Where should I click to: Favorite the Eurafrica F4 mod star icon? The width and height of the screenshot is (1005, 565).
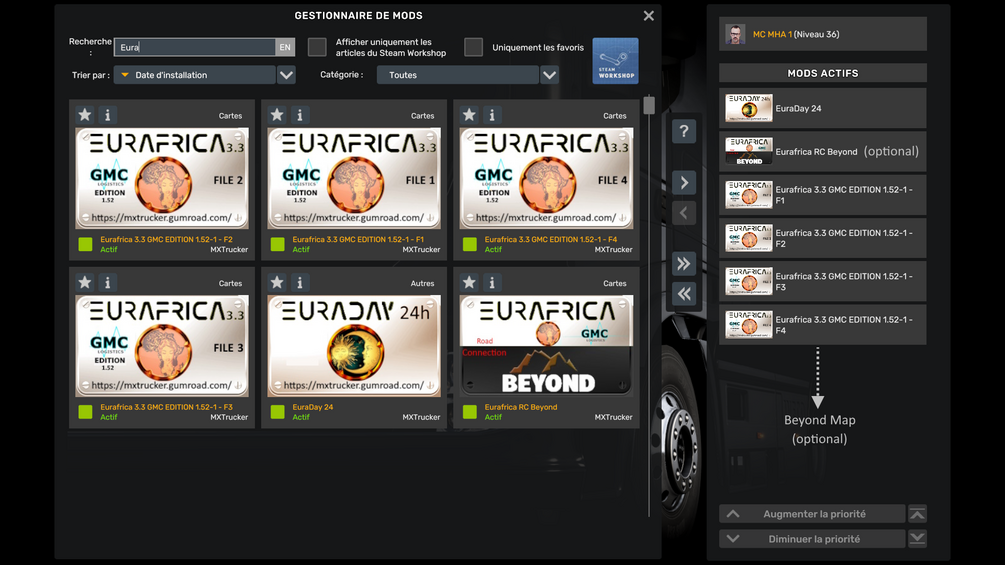469,115
